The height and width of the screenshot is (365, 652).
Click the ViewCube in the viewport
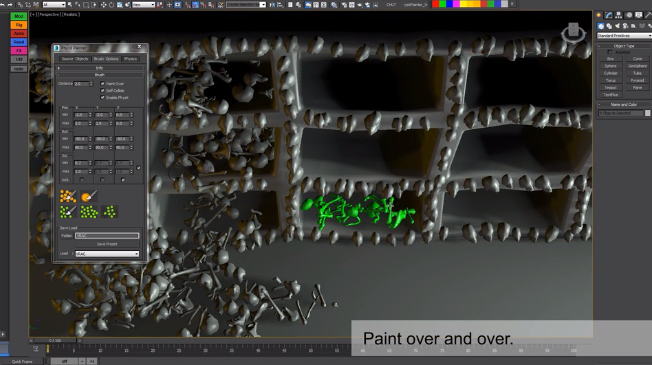(x=573, y=32)
